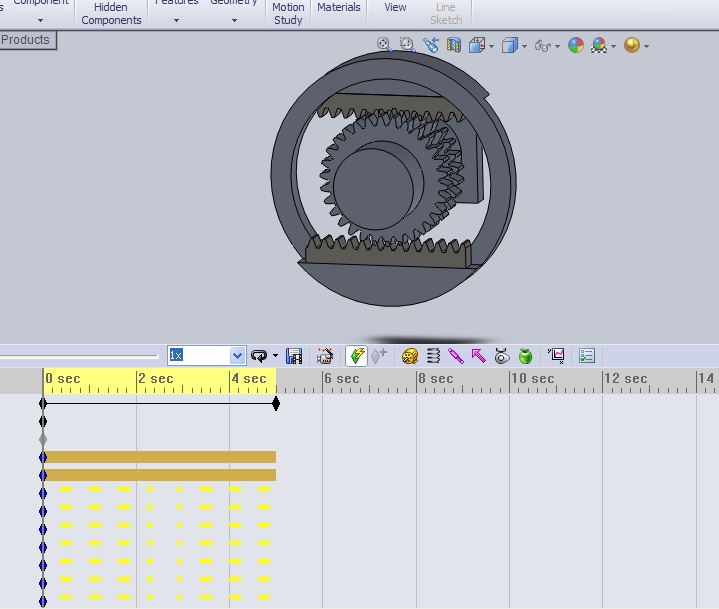This screenshot has height=609, width=719.
Task: Open Motion Study Properties icon
Action: [x=587, y=355]
